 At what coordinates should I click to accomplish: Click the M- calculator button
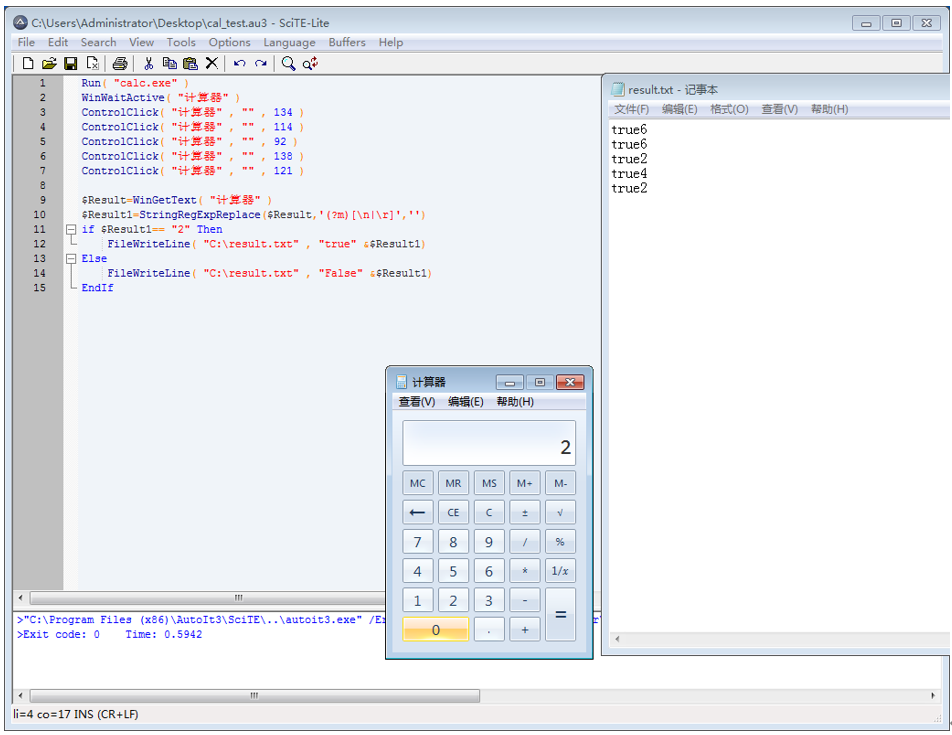tap(560, 483)
